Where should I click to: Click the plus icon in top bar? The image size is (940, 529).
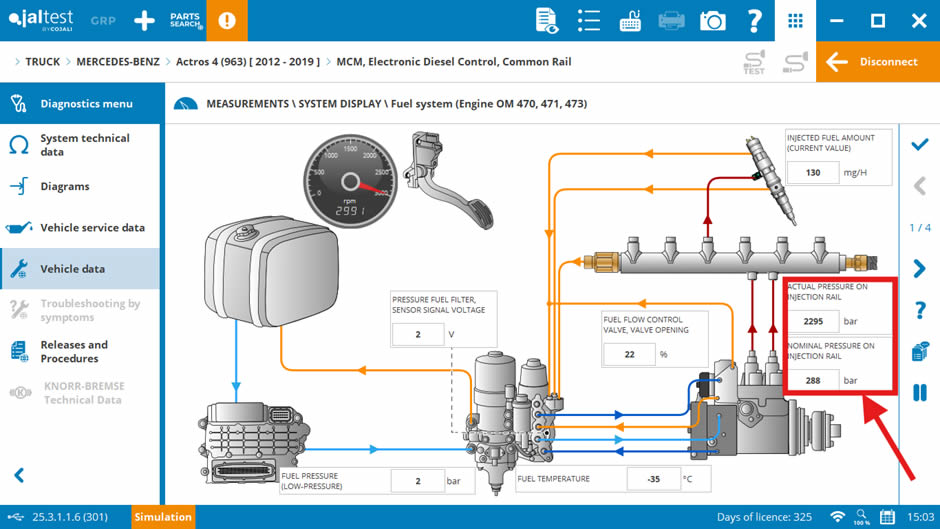click(x=144, y=20)
